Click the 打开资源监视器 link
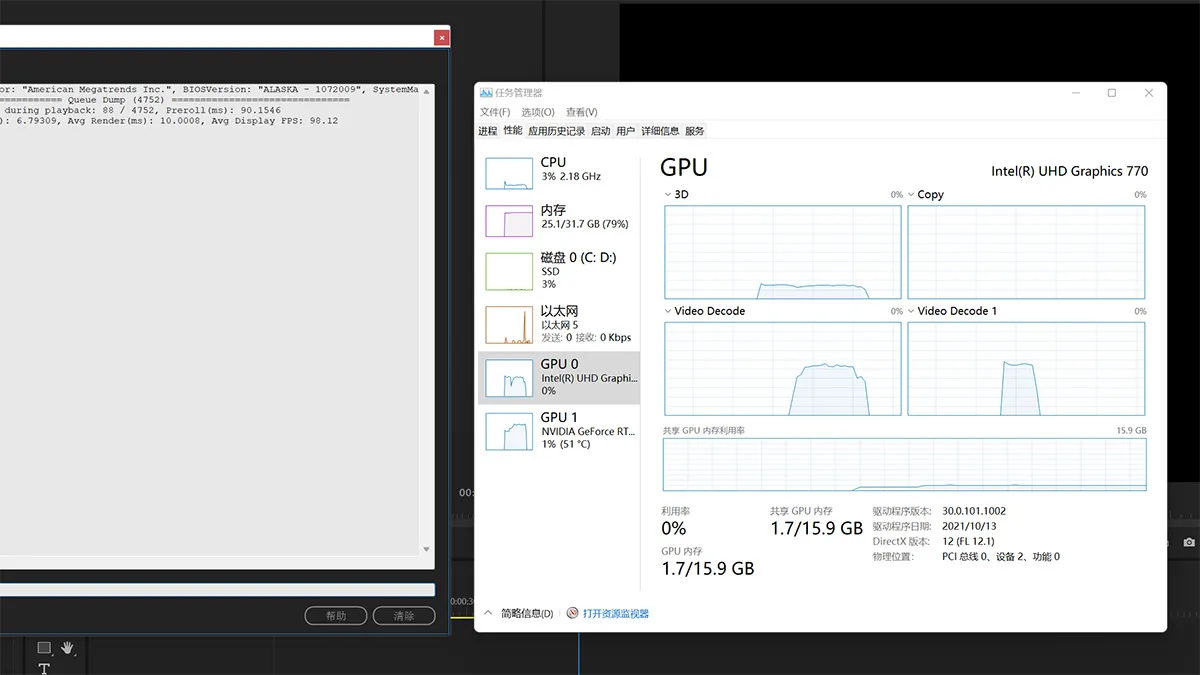Image resolution: width=1200 pixels, height=675 pixels. click(x=616, y=613)
